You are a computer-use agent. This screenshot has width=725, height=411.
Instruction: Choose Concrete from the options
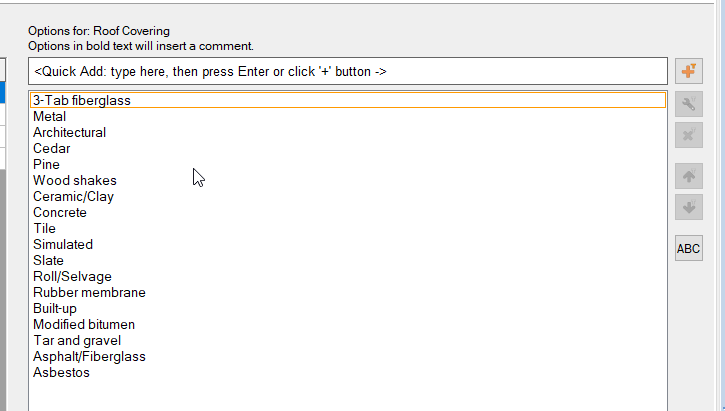coord(60,213)
